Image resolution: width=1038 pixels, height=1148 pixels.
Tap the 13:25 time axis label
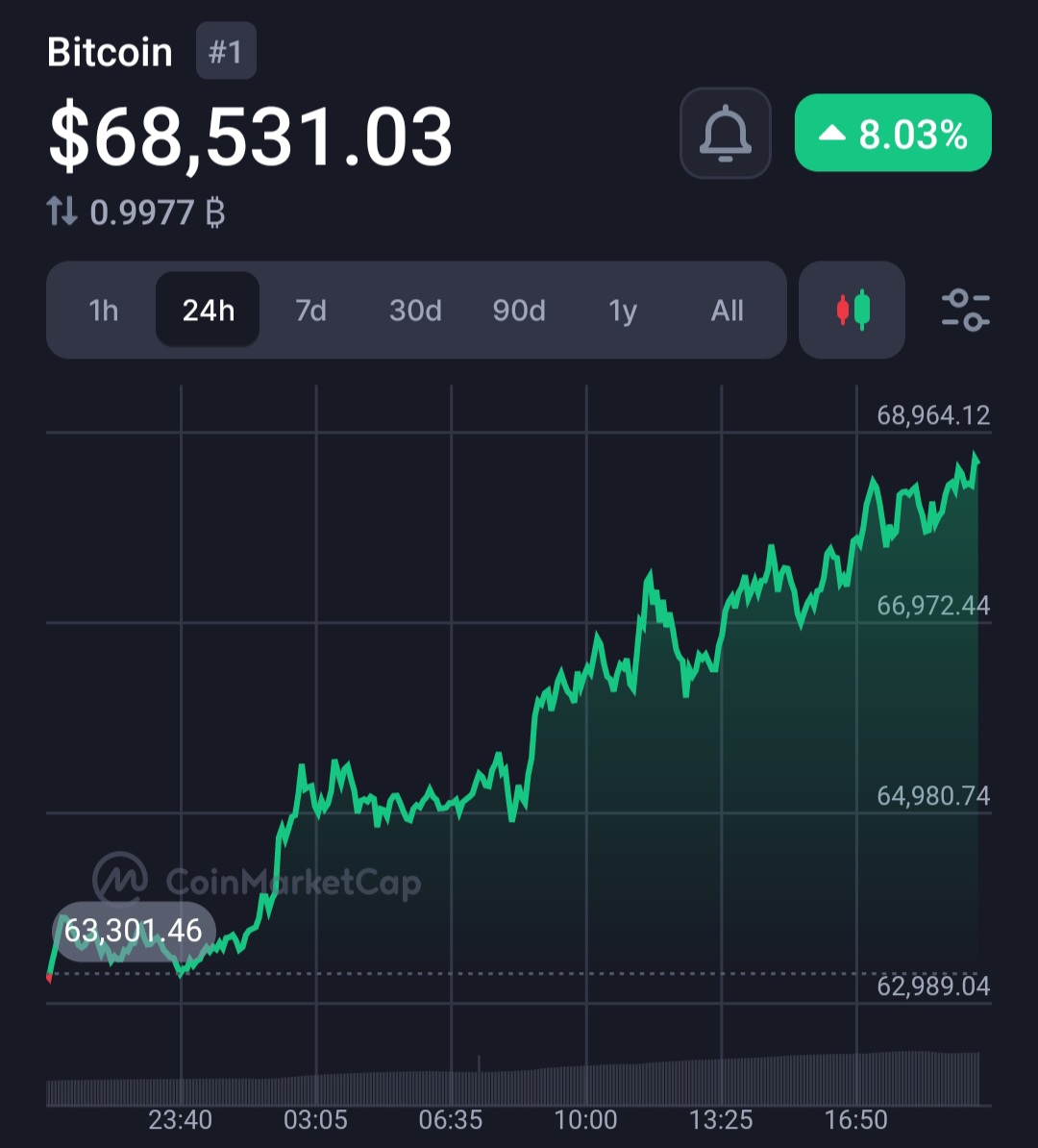point(721,1119)
